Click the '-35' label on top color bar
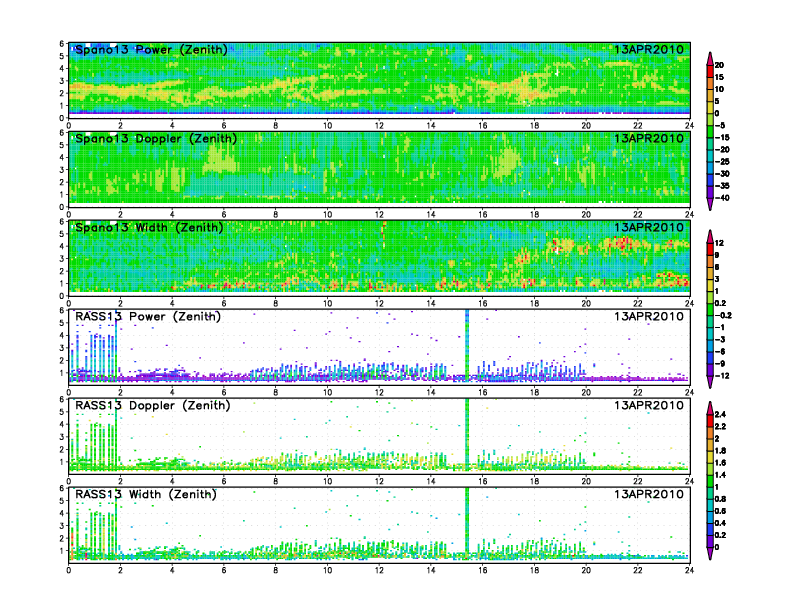 point(722,186)
